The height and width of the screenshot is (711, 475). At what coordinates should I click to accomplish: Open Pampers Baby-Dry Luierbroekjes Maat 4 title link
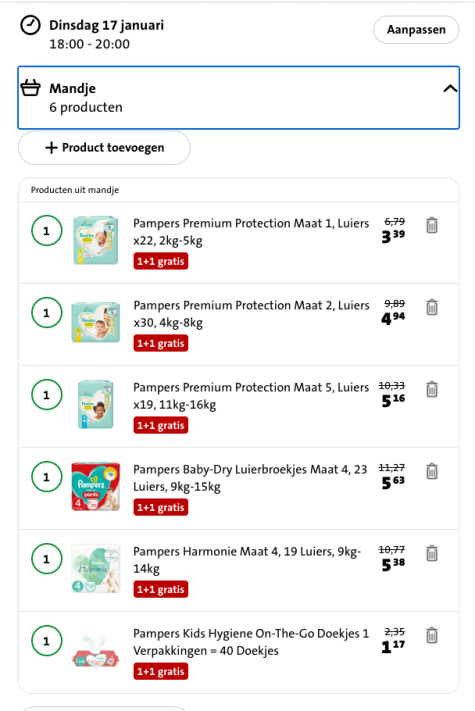click(x=250, y=478)
